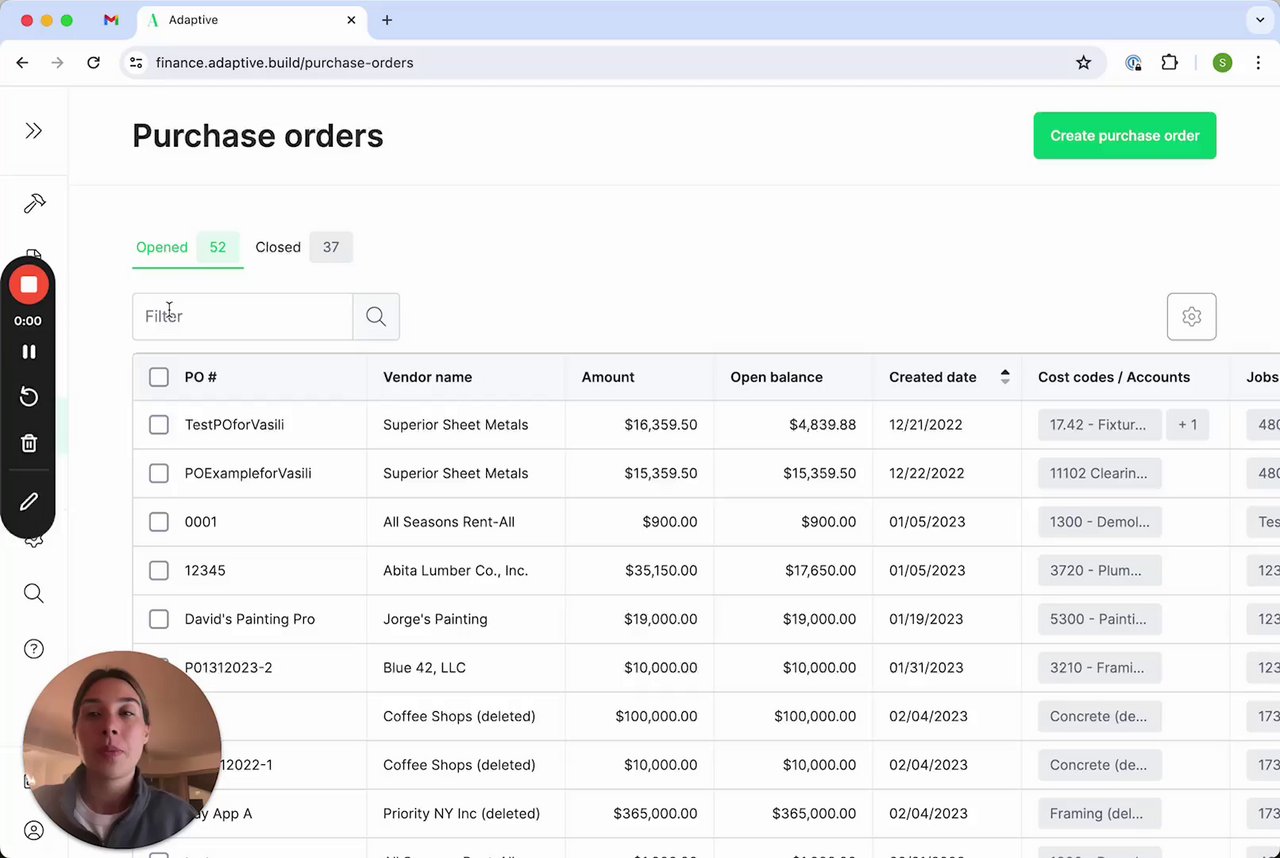Restart the recording with the rewind icon
Viewport: 1280px width, 858px height.
point(29,397)
